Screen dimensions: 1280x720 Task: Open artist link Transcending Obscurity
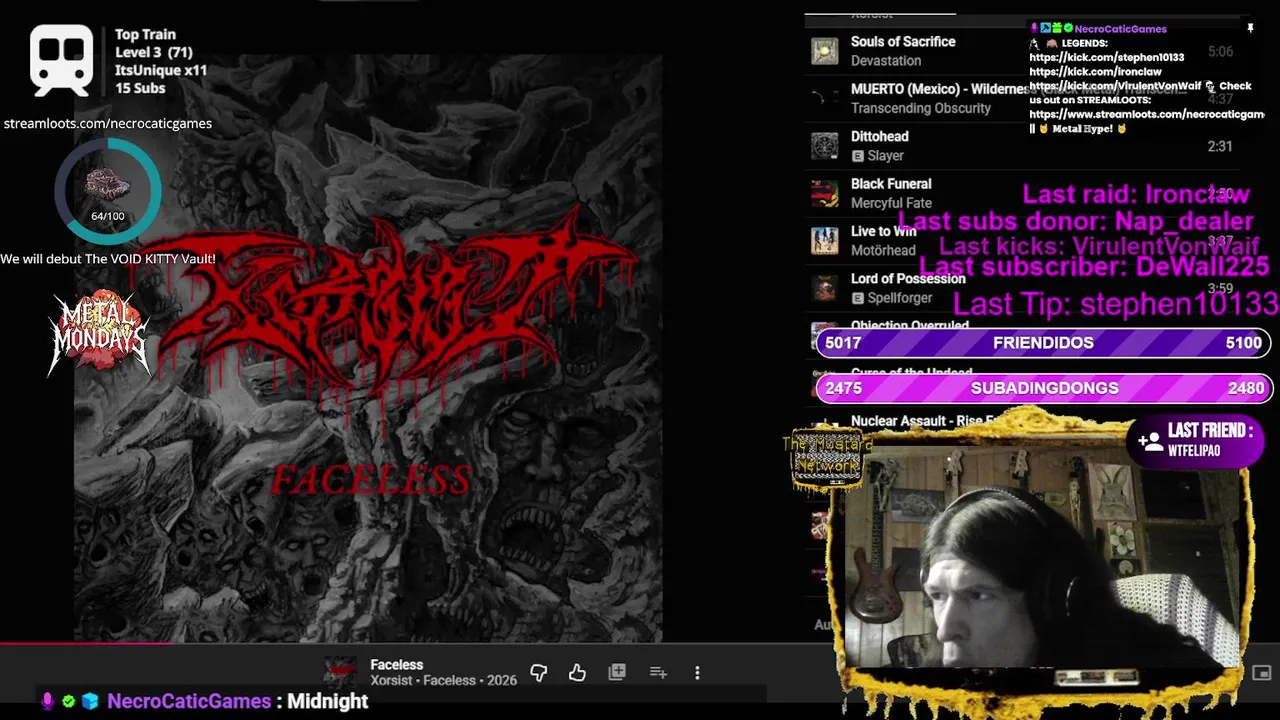click(921, 108)
